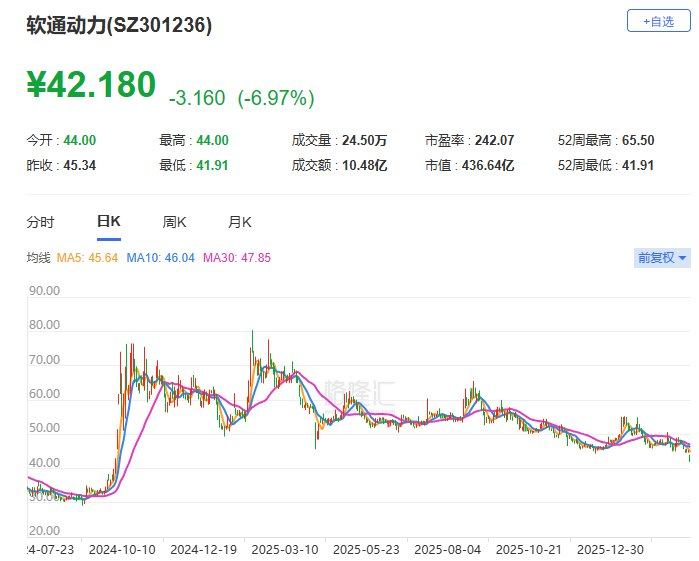This screenshot has width=699, height=561.
Task: Open the 月K monthly chart tab
Action: (239, 222)
